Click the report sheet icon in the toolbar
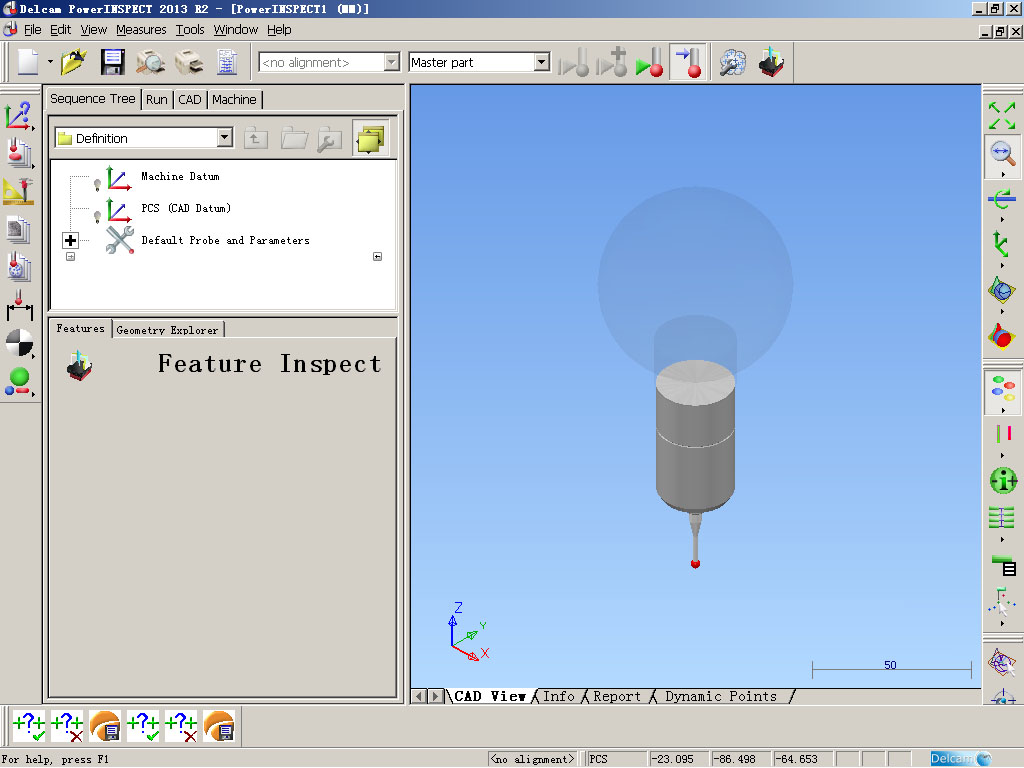Viewport: 1024px width, 768px height. click(x=227, y=63)
